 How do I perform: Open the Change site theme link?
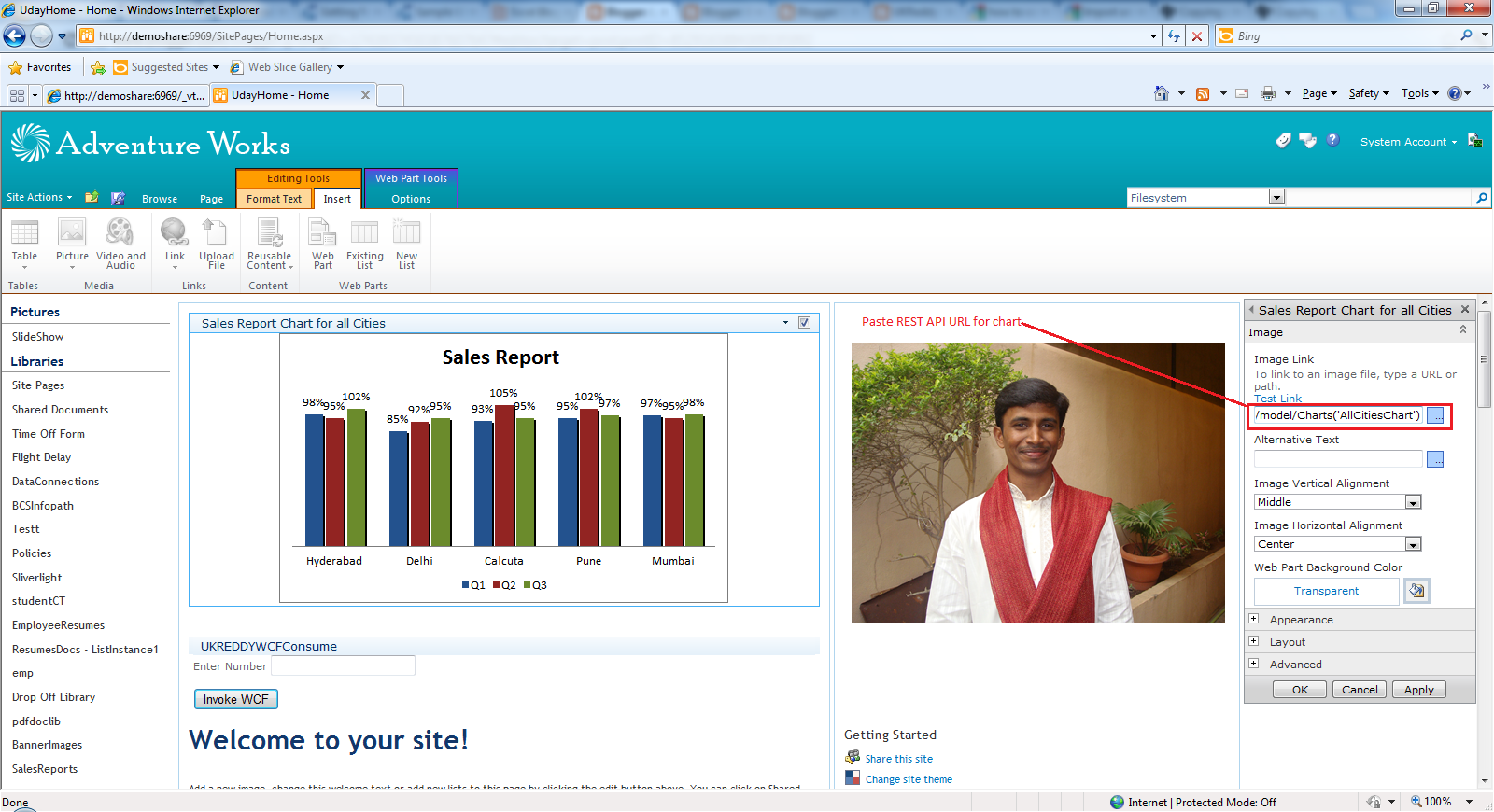point(909,779)
